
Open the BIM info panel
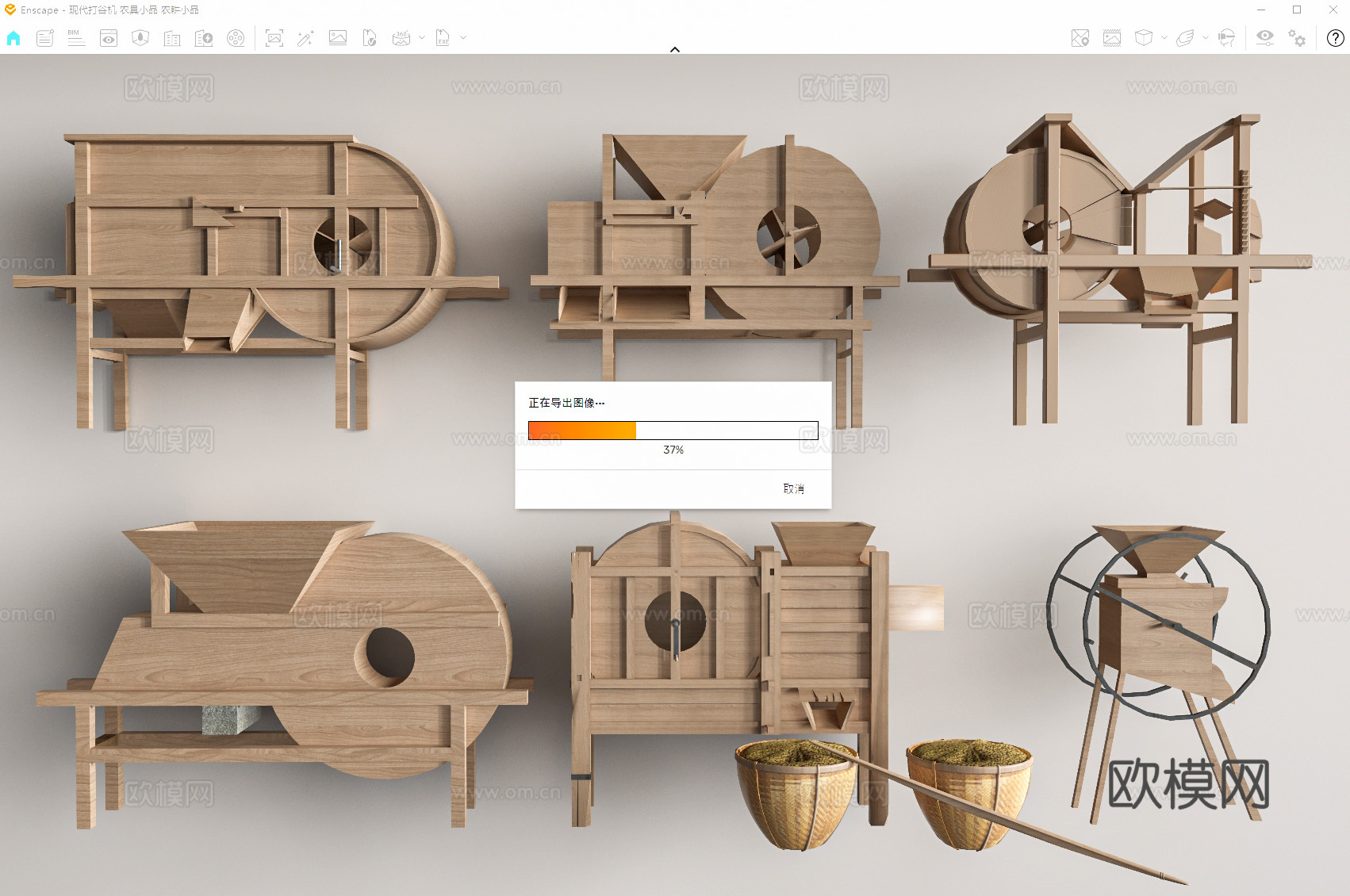76,38
